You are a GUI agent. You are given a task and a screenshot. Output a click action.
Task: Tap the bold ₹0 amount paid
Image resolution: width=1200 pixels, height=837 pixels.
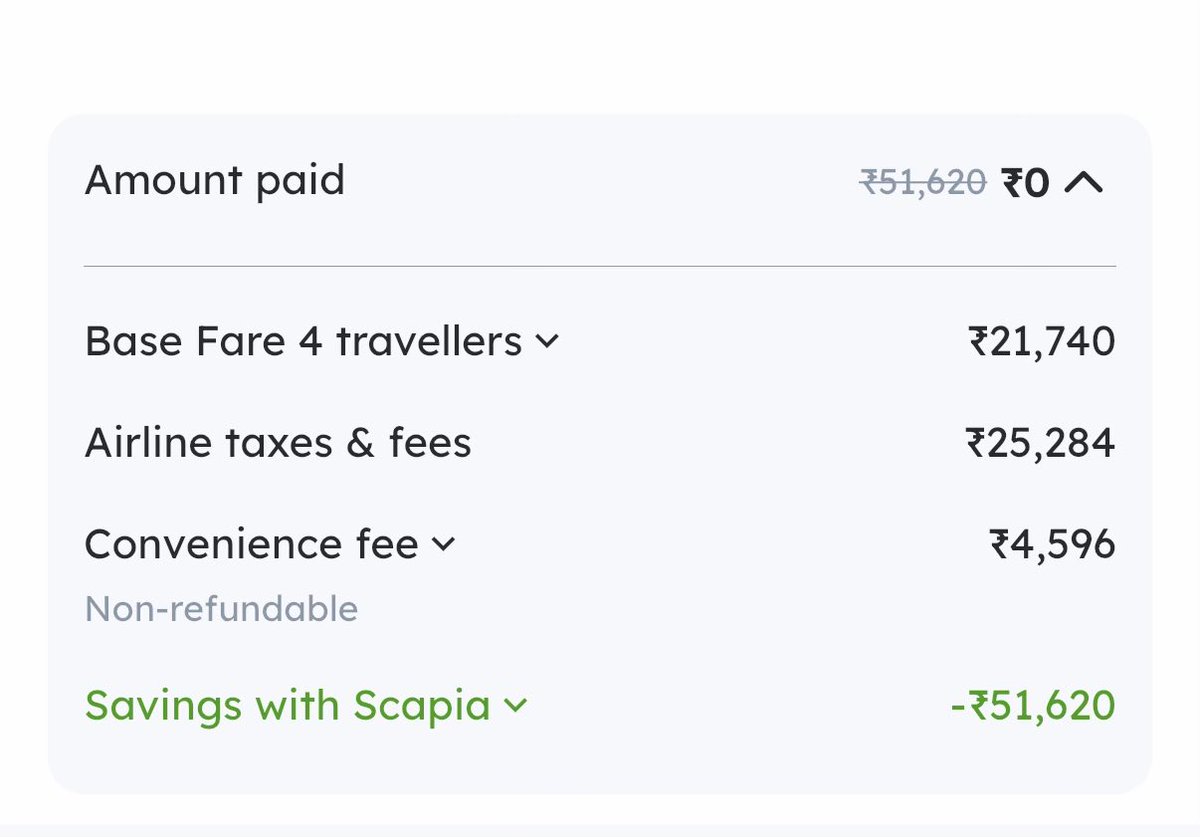tap(1025, 183)
